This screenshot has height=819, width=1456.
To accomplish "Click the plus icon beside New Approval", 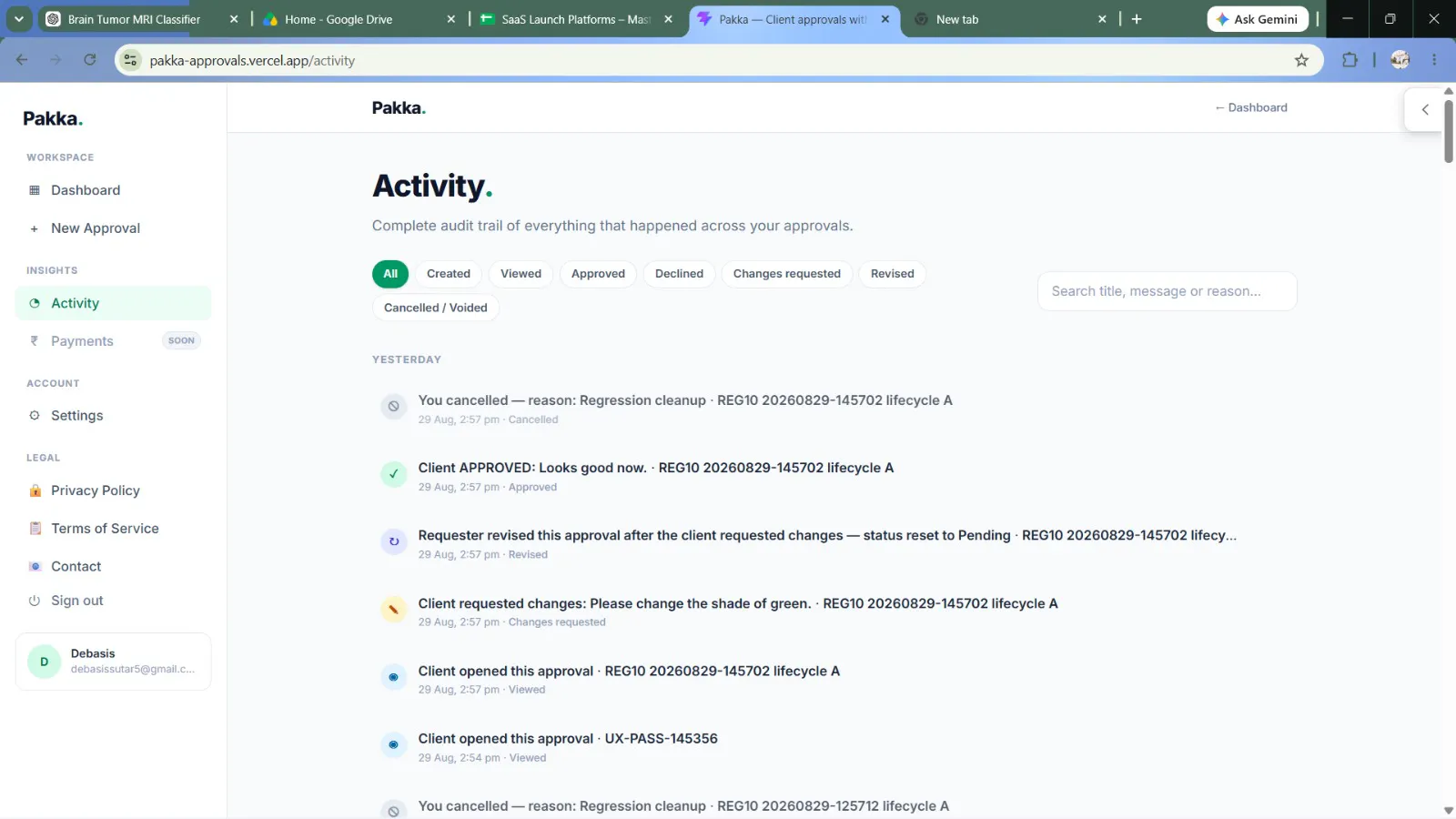I will (x=35, y=228).
